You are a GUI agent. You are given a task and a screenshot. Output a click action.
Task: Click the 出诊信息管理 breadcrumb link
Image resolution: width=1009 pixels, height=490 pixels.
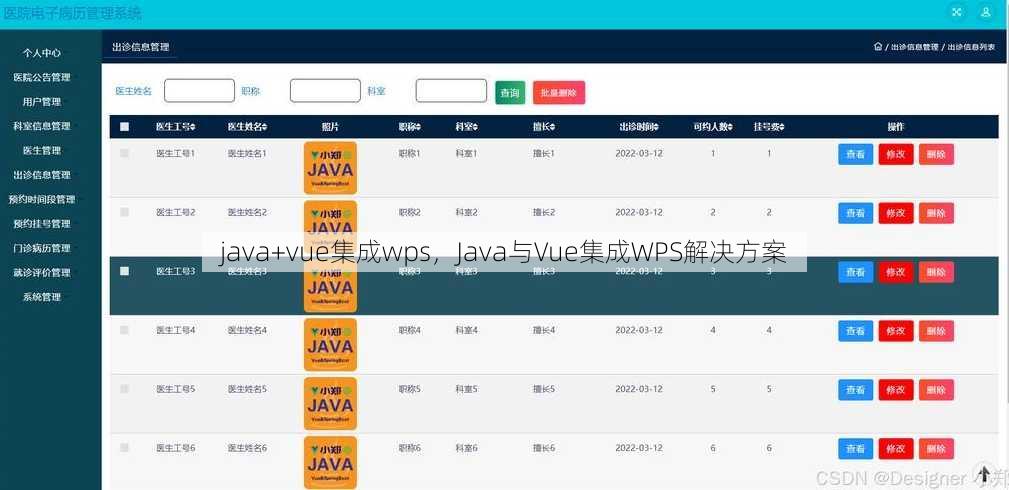point(914,48)
